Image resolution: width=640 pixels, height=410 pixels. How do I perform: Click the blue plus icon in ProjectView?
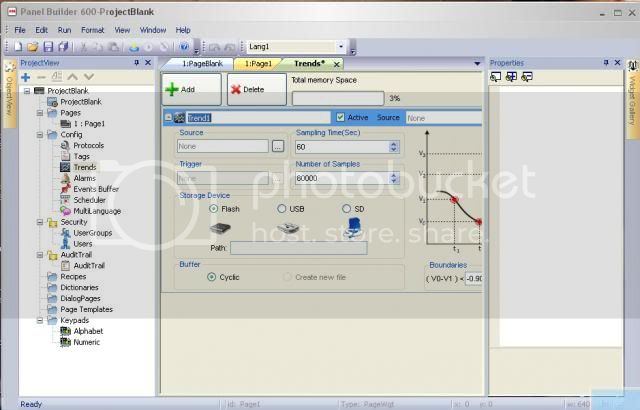(x=26, y=77)
